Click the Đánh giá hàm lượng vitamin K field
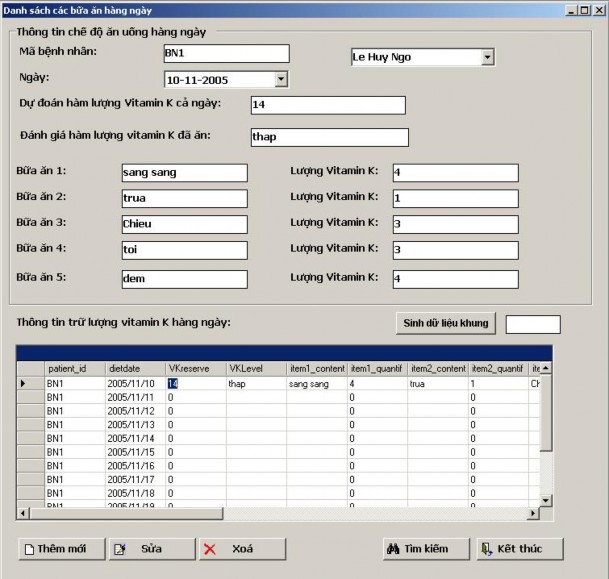This screenshot has height=579, width=609. (x=328, y=138)
